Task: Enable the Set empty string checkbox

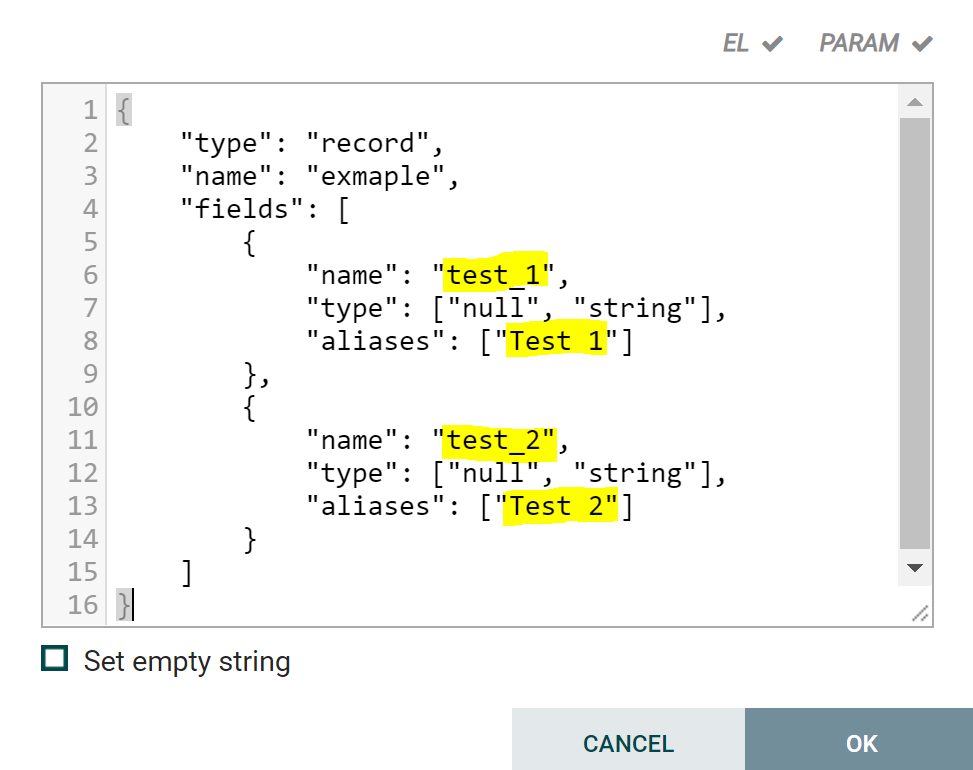Action: (55, 658)
